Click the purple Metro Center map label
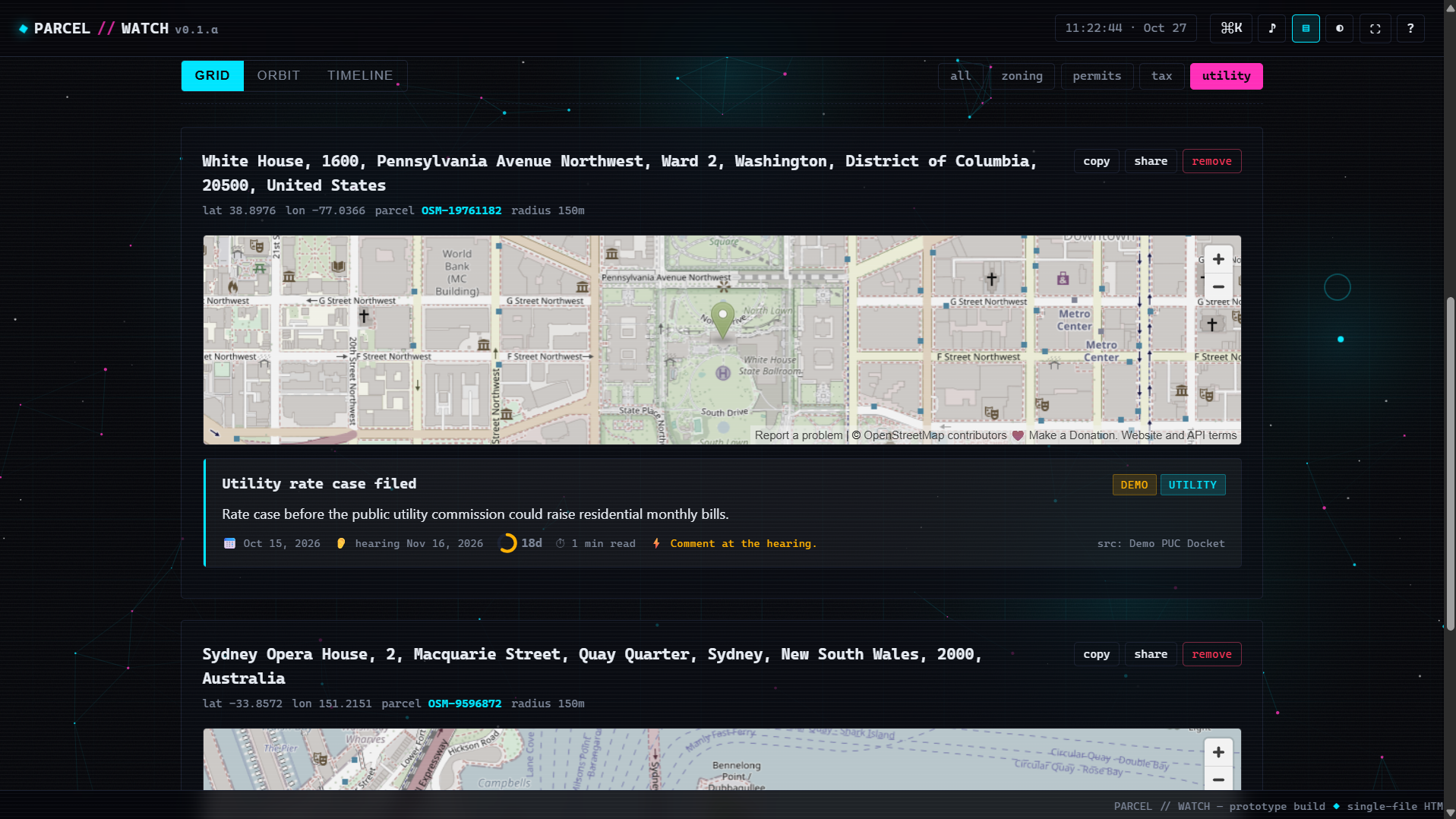This screenshot has width=1456, height=819. coord(1074,320)
